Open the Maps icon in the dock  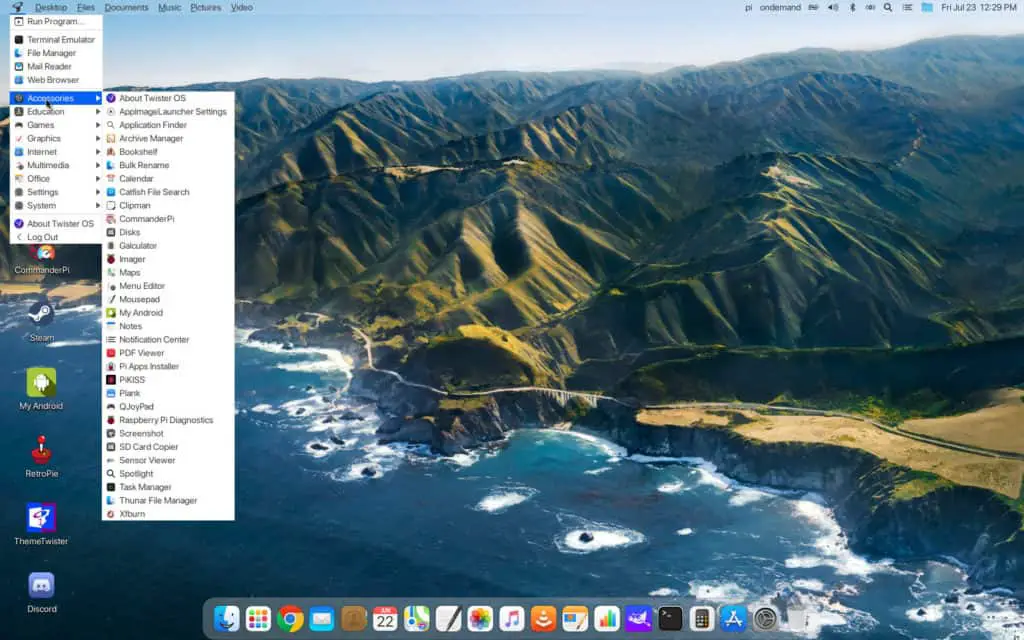417,618
